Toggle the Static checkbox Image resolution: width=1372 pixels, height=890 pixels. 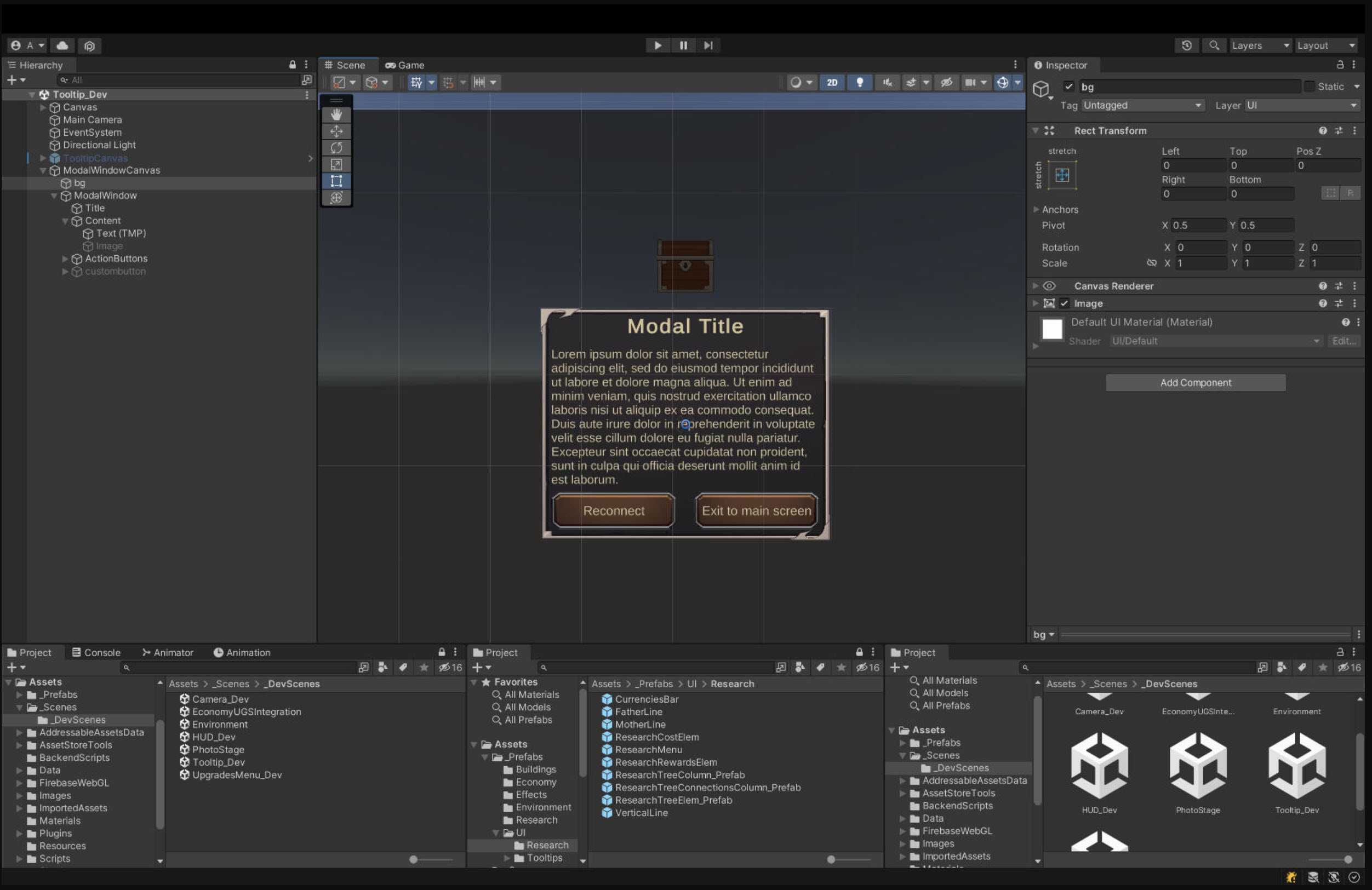(x=1309, y=87)
